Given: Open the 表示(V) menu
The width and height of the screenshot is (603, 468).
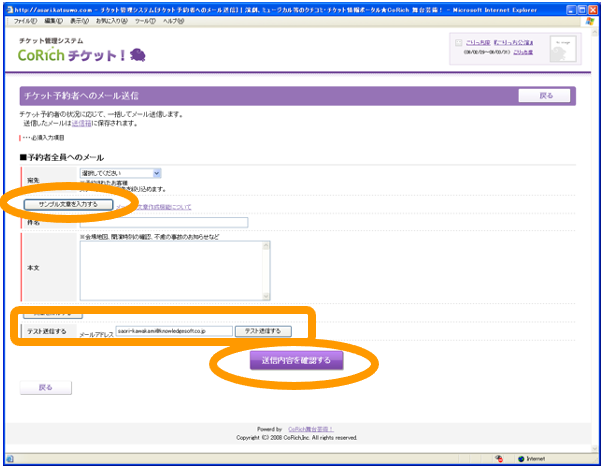Looking at the screenshot, I should [80, 20].
